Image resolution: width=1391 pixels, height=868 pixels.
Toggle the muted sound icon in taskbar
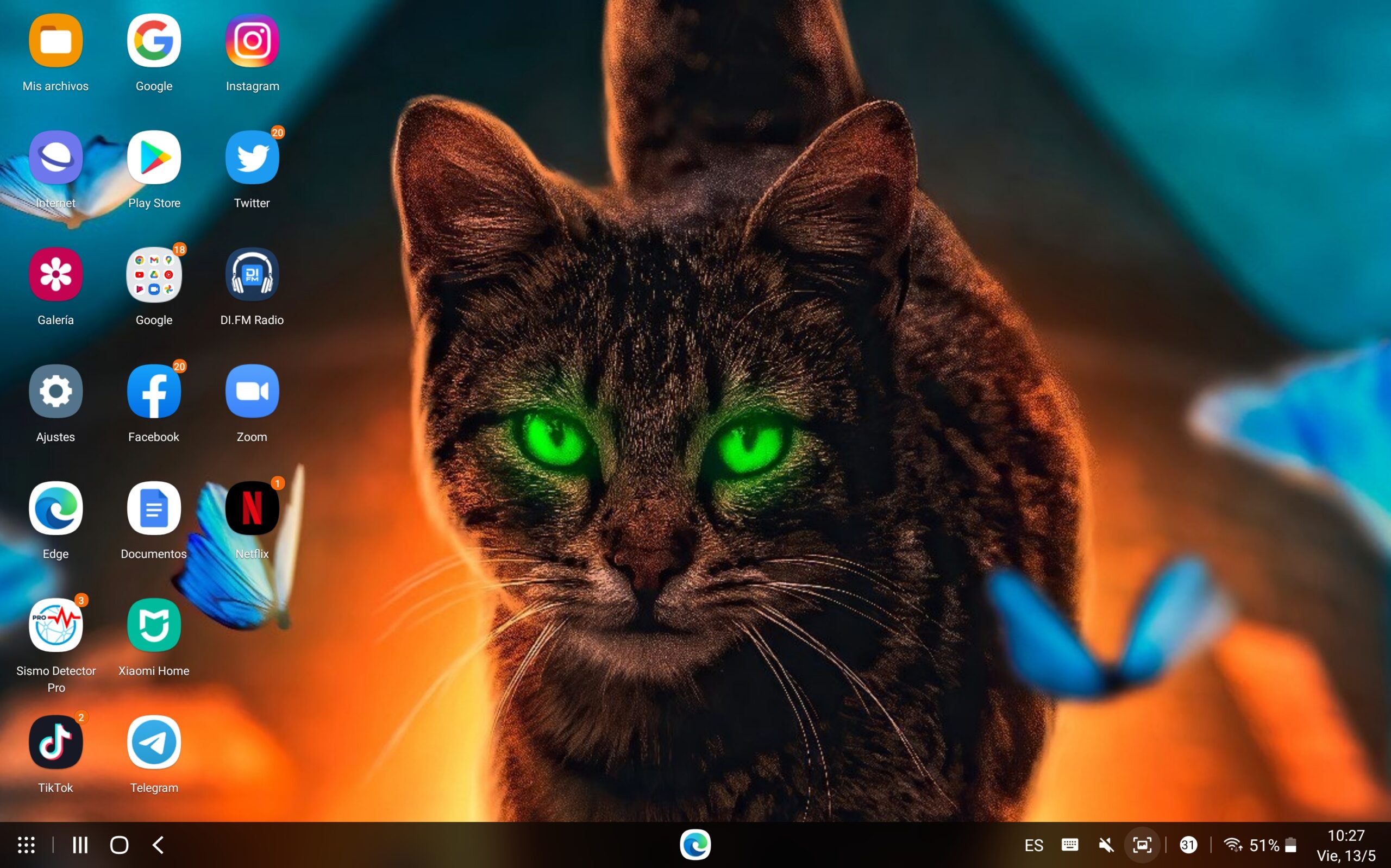pos(1106,845)
